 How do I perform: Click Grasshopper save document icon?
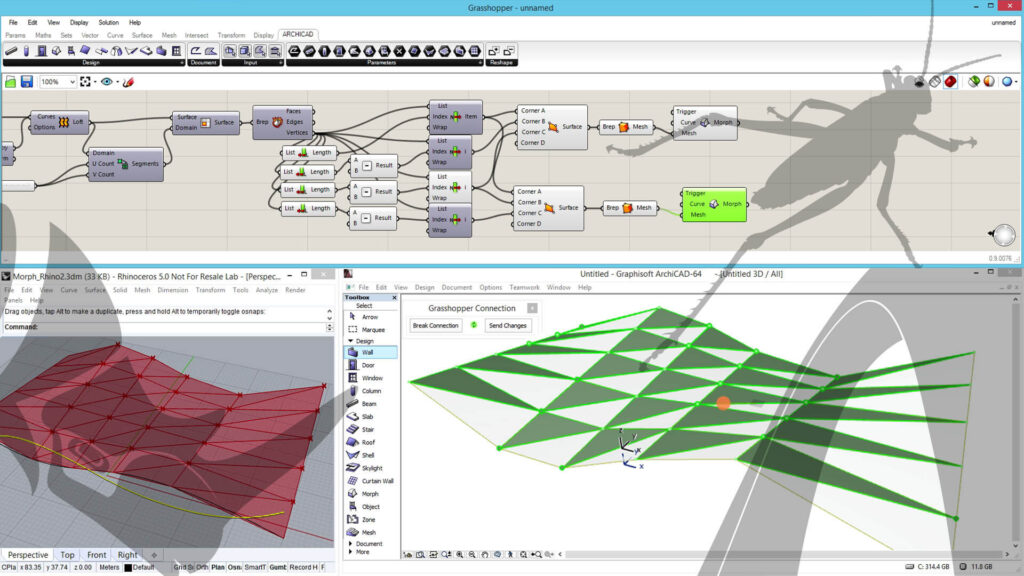coord(26,82)
